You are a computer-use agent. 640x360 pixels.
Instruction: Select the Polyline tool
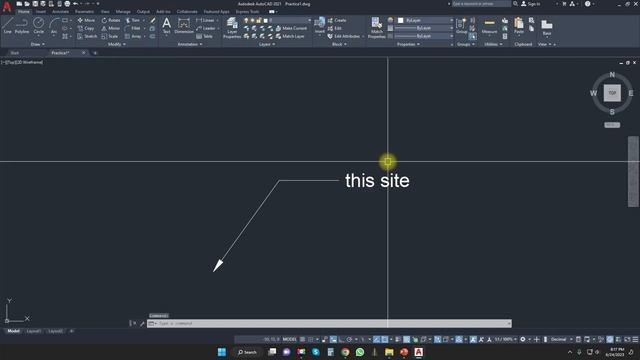point(22,26)
